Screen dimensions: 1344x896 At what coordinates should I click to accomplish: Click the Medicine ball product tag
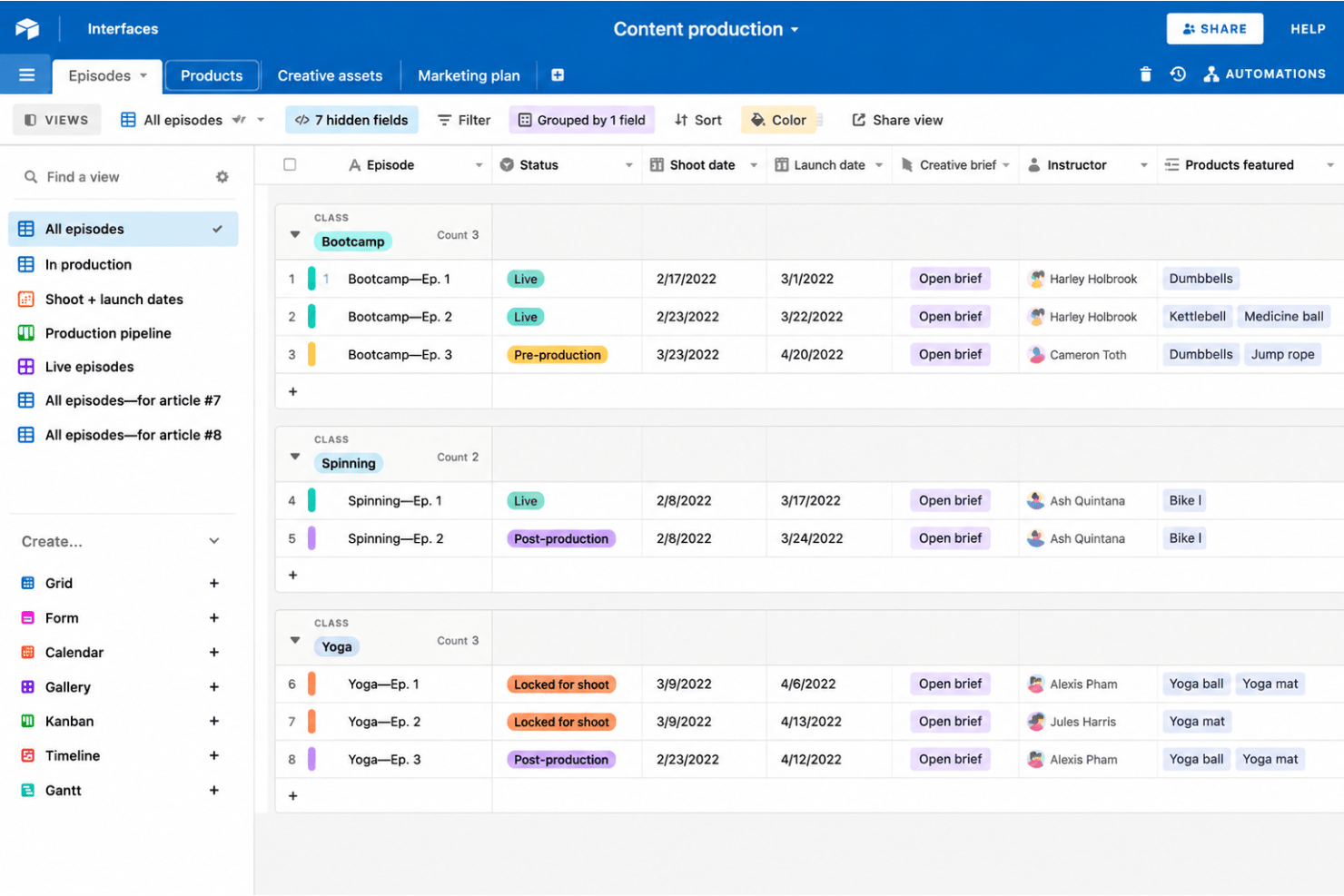[1284, 317]
